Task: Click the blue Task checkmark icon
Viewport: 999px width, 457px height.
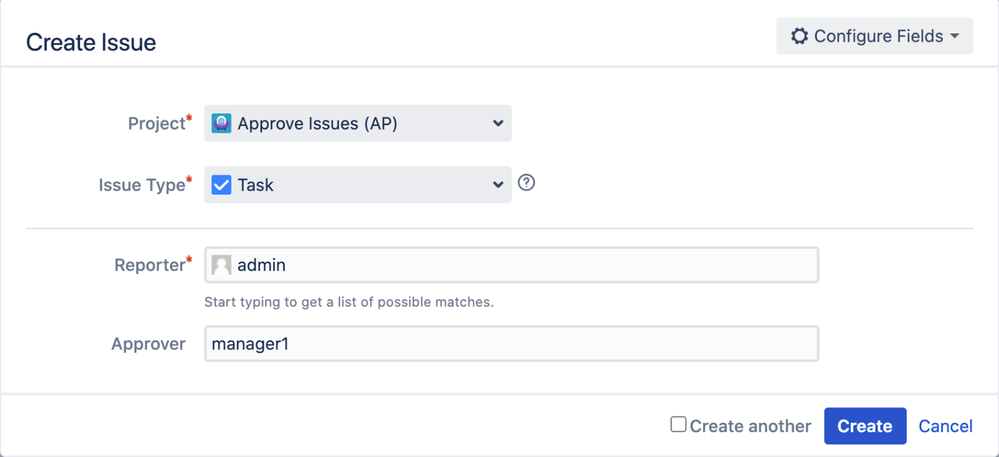Action: coord(222,185)
